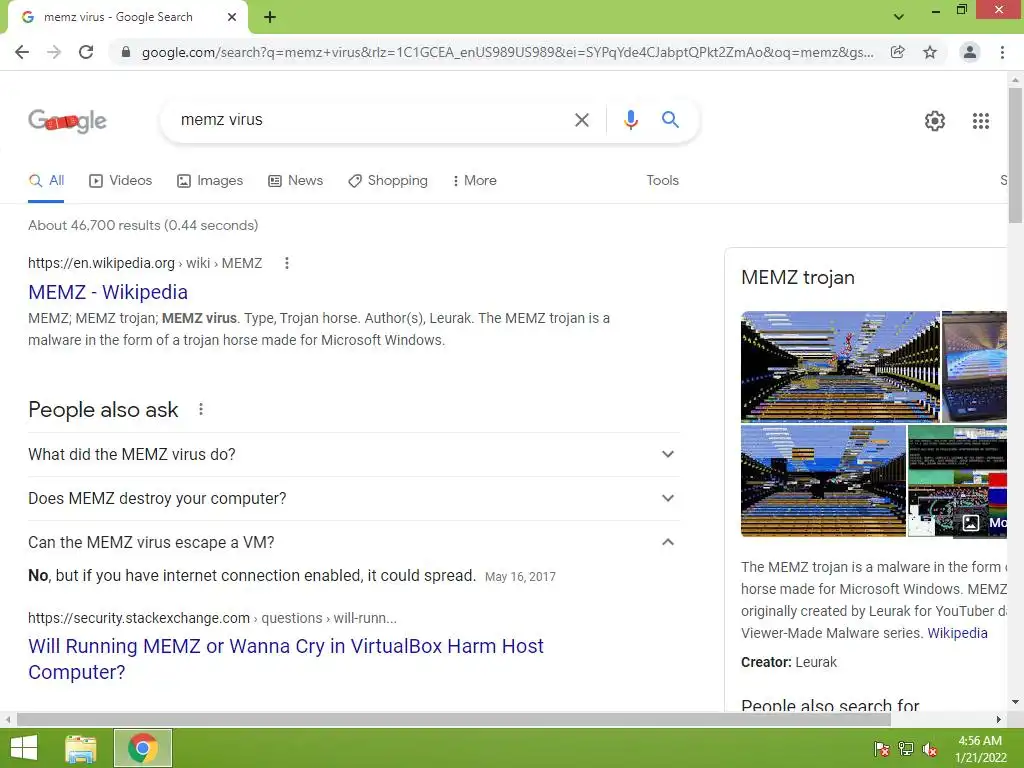This screenshot has height=768, width=1024.
Task: Open the Chrome three-dot menu
Action: 1002,52
